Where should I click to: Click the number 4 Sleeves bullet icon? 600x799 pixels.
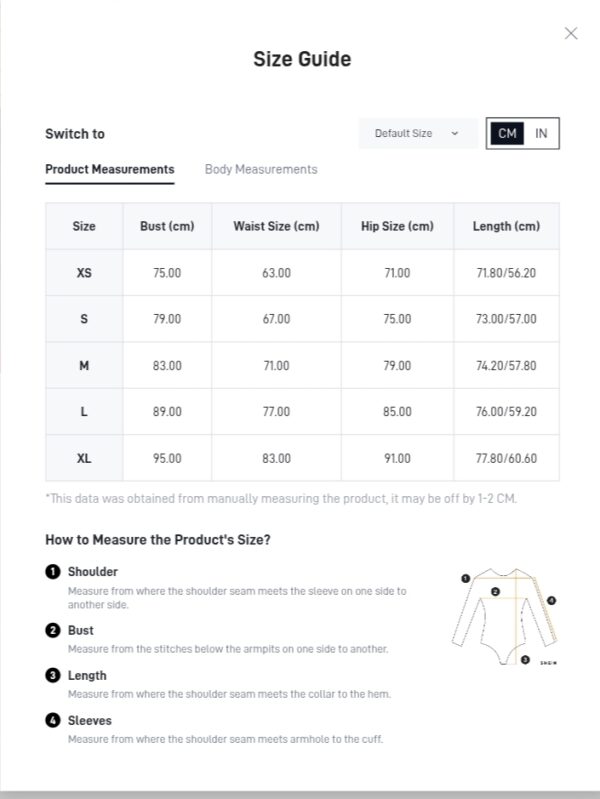point(53,721)
